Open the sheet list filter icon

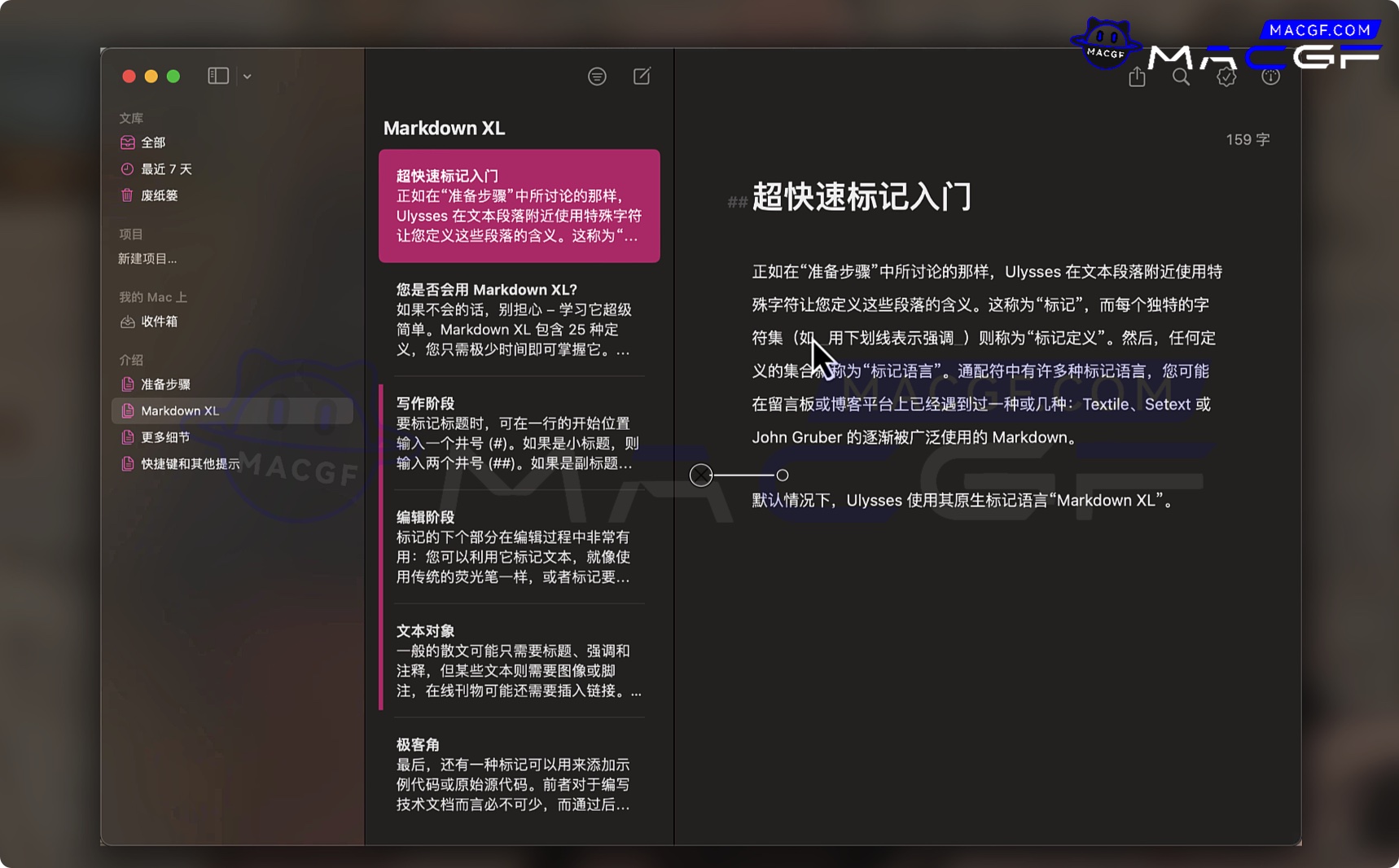[x=597, y=77]
